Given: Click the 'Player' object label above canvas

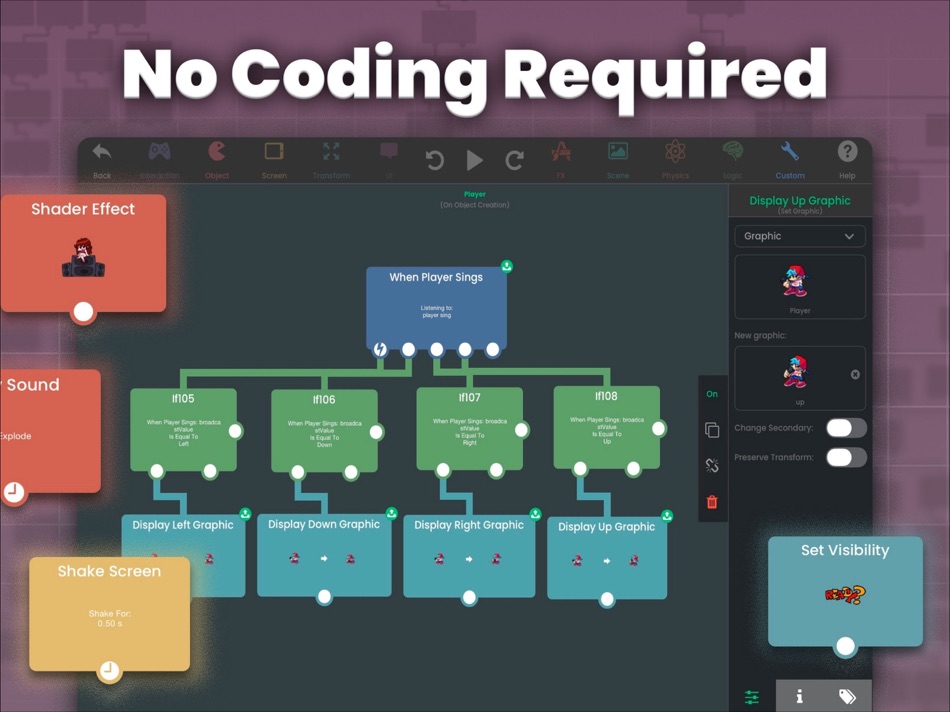Looking at the screenshot, I should click(474, 194).
